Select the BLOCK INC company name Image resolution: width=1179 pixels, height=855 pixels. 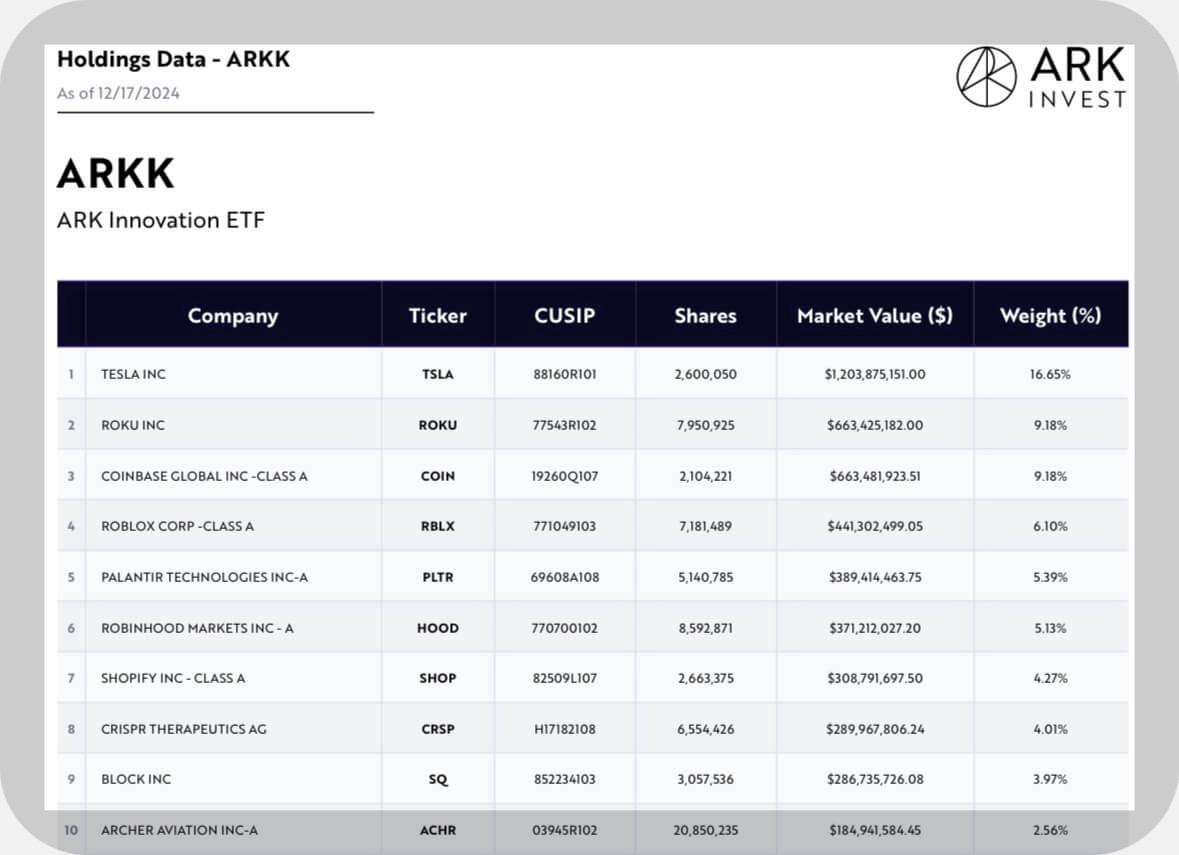(136, 779)
